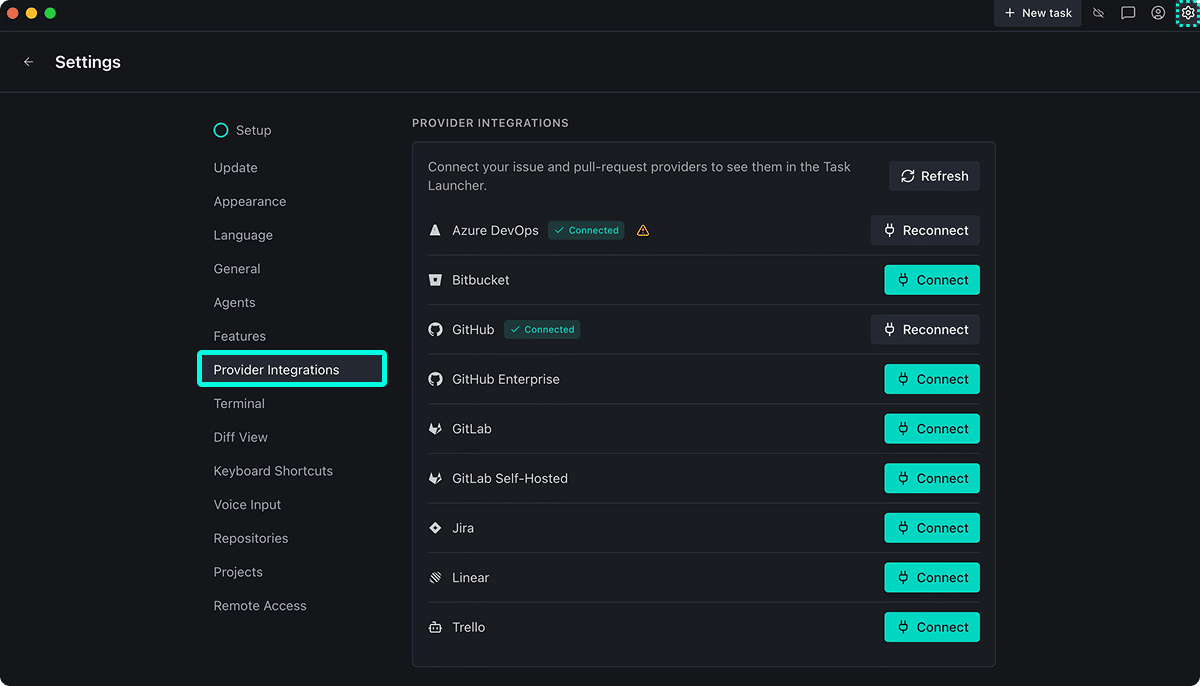Open Keyboard Shortcuts settings
This screenshot has width=1200, height=686.
tap(273, 471)
